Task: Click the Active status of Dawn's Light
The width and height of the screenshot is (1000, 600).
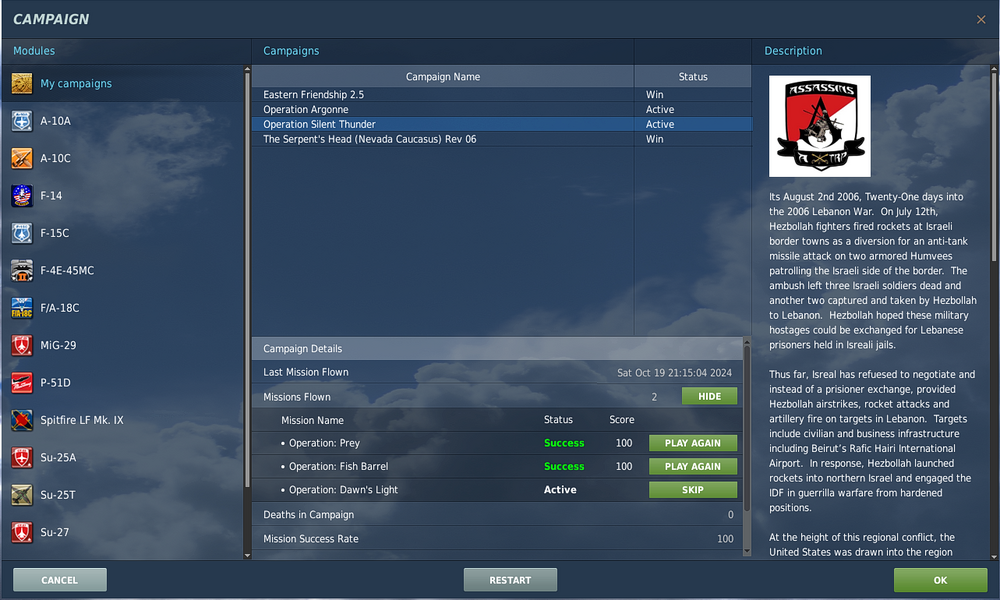Action: click(560, 490)
